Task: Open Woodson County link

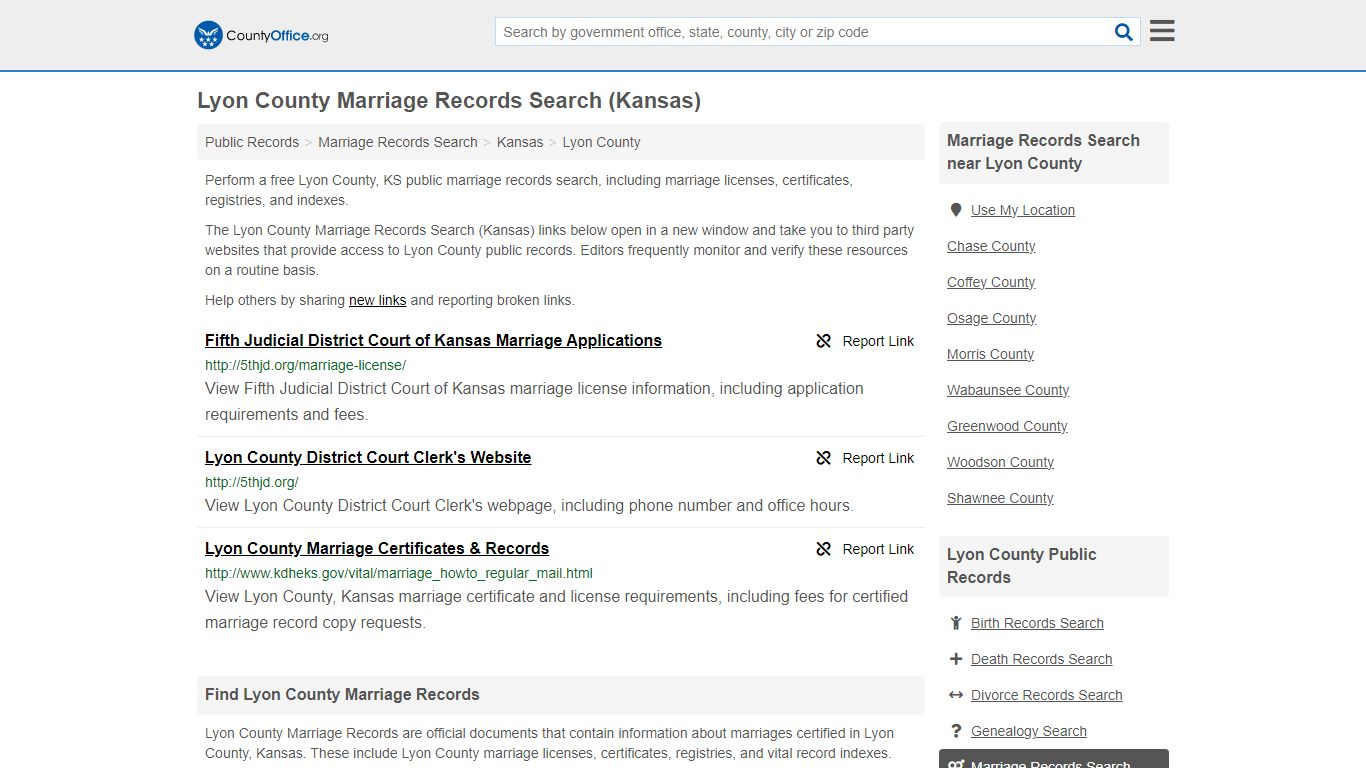Action: 1000,462
